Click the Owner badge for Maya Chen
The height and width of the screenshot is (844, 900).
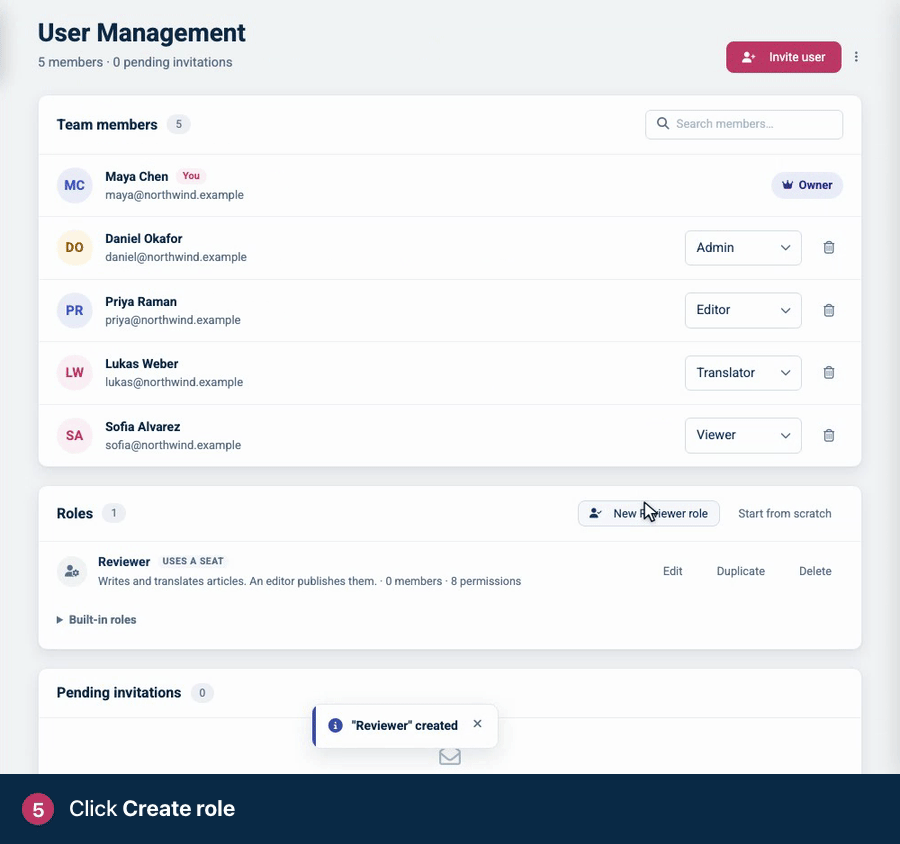(806, 185)
